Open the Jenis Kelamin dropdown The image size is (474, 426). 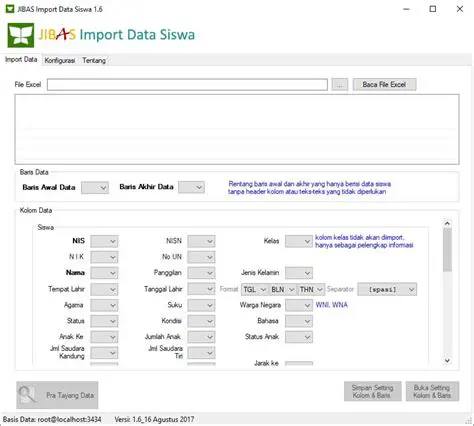tap(299, 273)
